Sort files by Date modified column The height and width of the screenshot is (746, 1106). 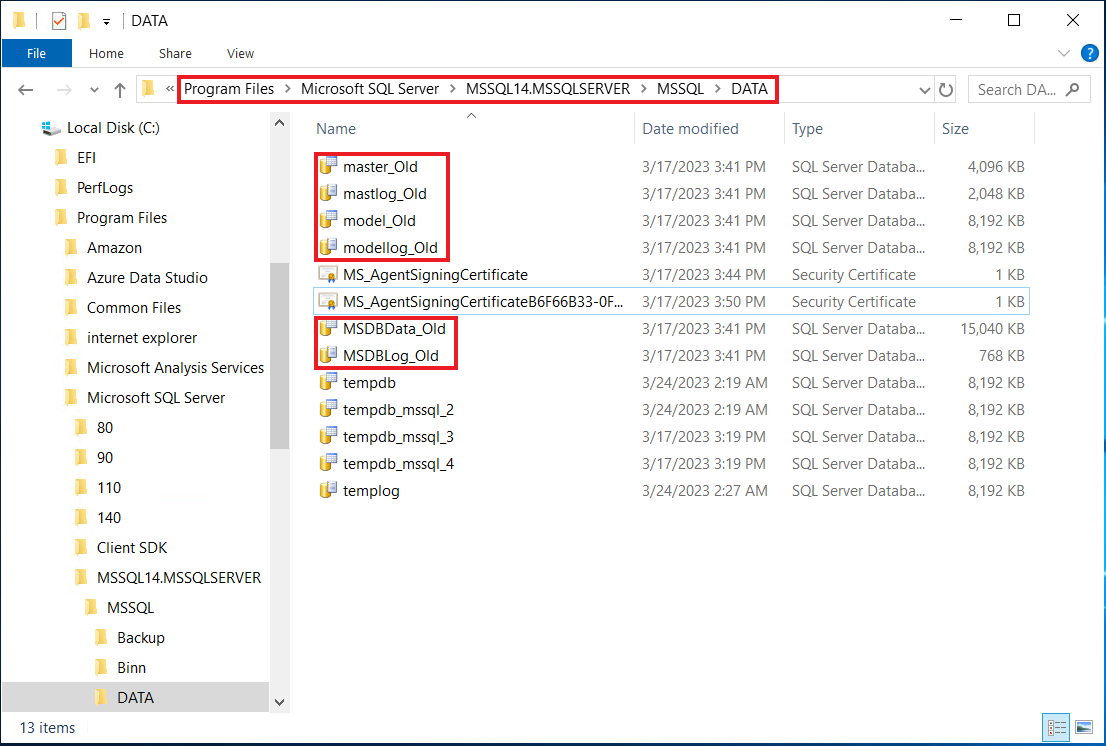pos(690,128)
